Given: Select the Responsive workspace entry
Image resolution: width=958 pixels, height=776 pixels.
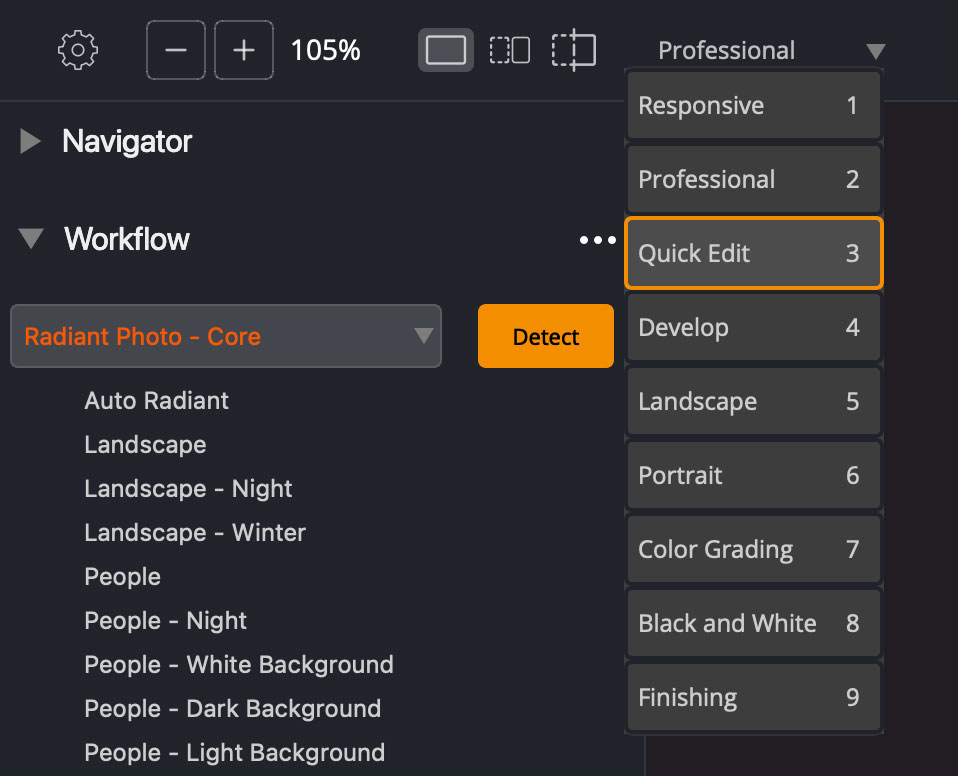Looking at the screenshot, I should click(x=753, y=106).
